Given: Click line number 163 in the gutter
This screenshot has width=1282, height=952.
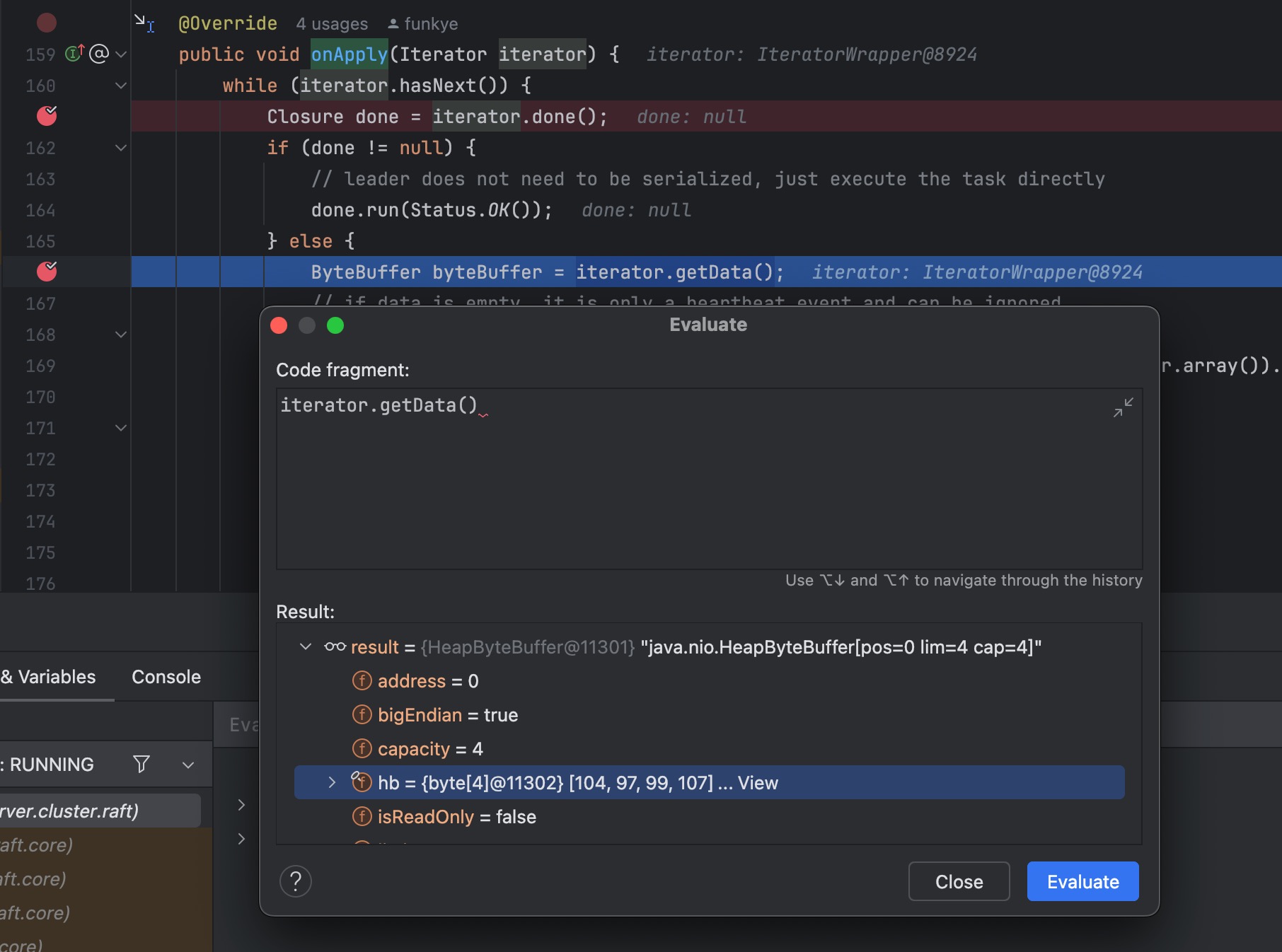Looking at the screenshot, I should coord(40,179).
